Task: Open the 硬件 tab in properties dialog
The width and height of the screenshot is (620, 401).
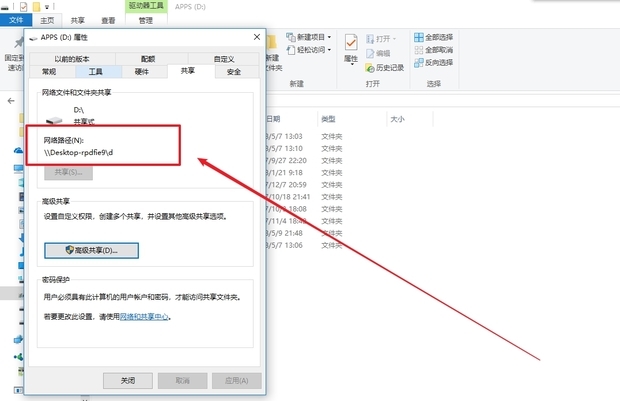Action: tap(142, 72)
